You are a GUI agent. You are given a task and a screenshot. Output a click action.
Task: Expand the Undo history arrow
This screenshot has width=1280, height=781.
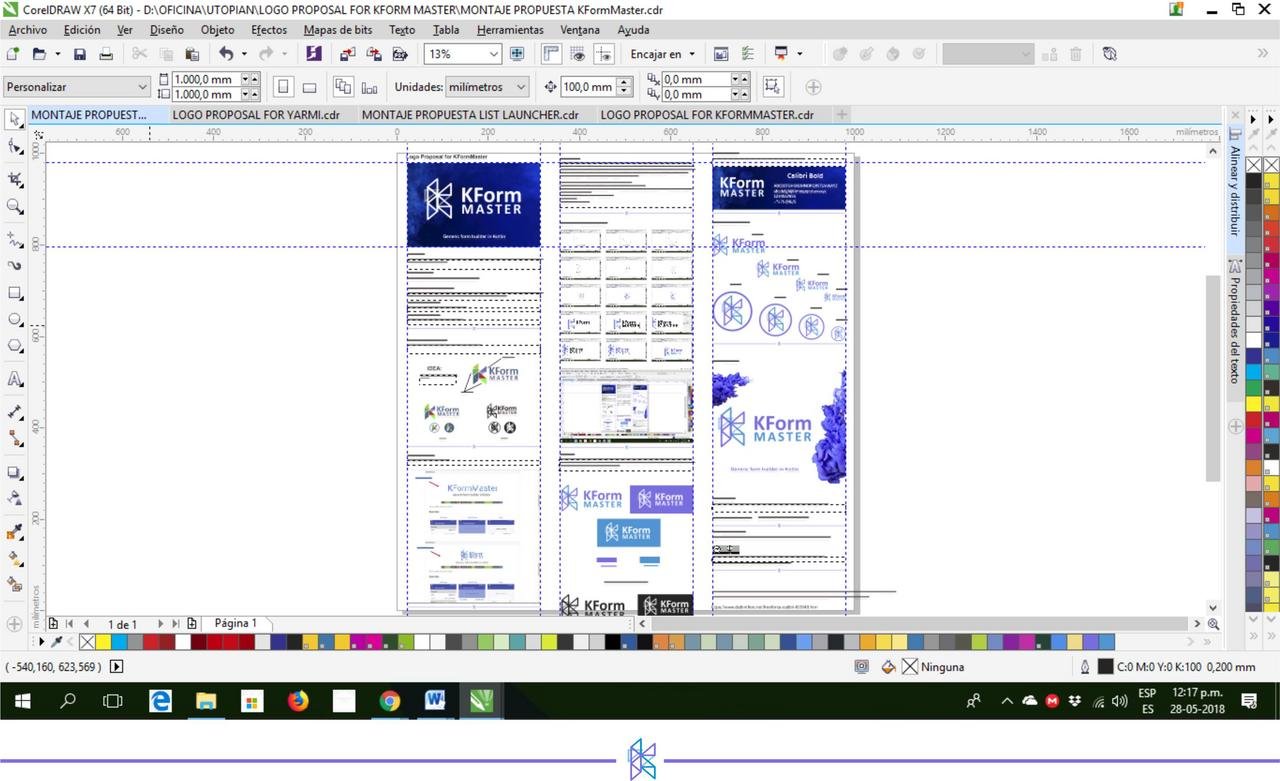coord(244,54)
